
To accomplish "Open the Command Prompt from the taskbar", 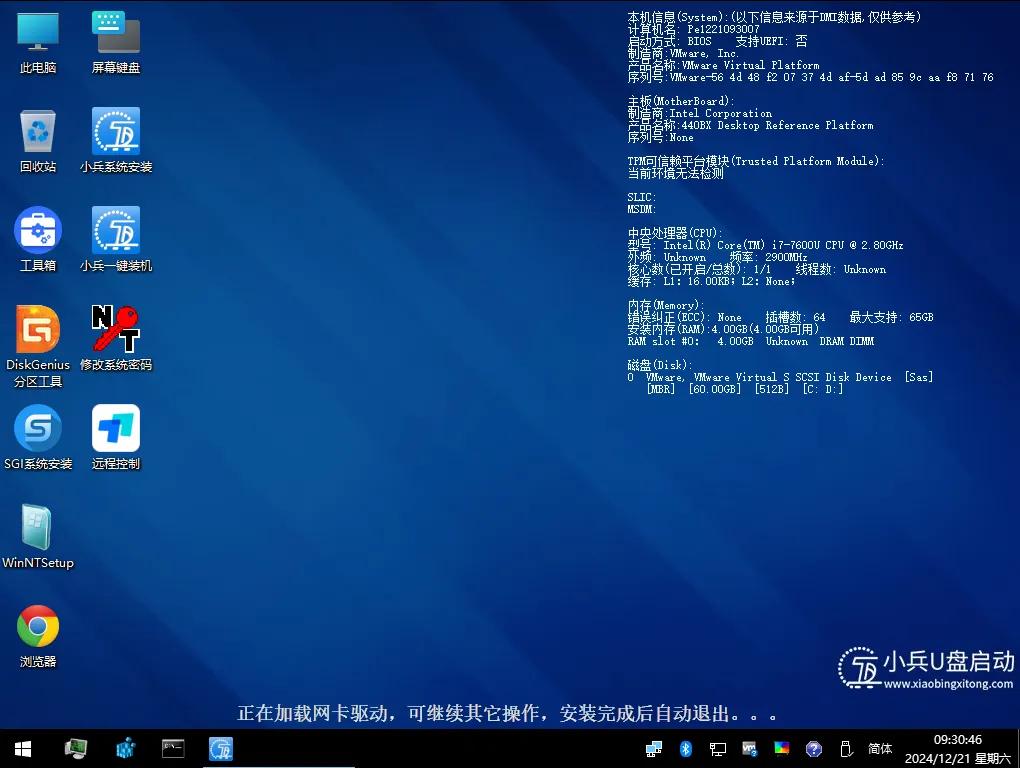I will tap(172, 748).
